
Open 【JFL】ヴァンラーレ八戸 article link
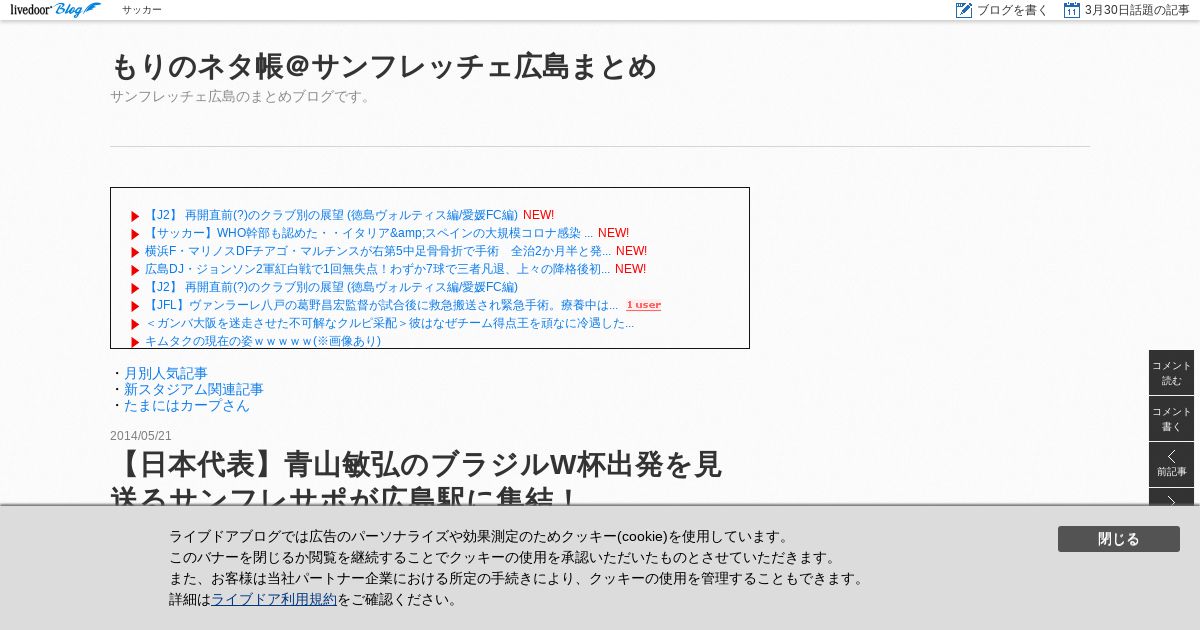click(381, 305)
